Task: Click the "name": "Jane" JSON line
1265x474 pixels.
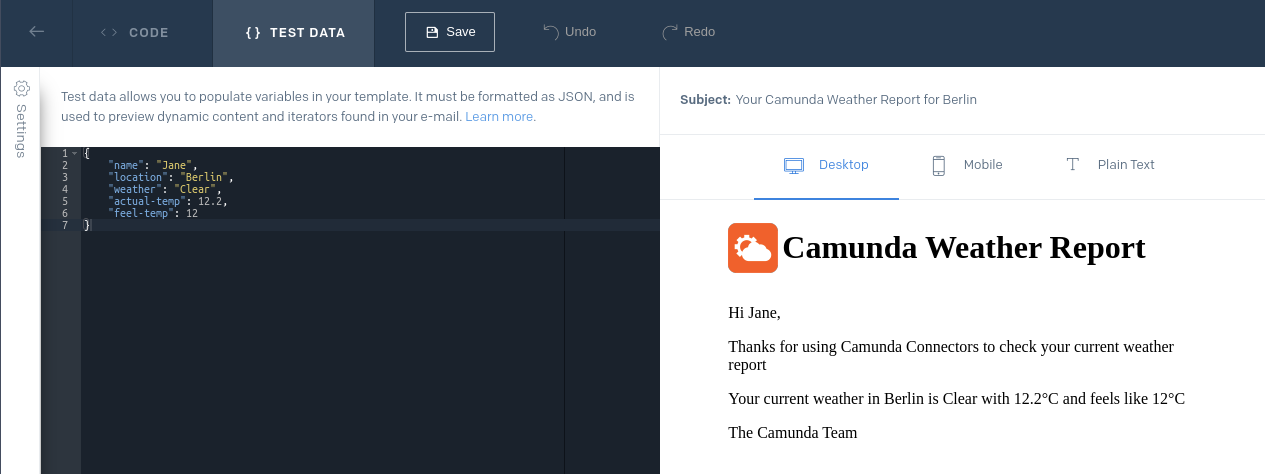Action: click(154, 165)
